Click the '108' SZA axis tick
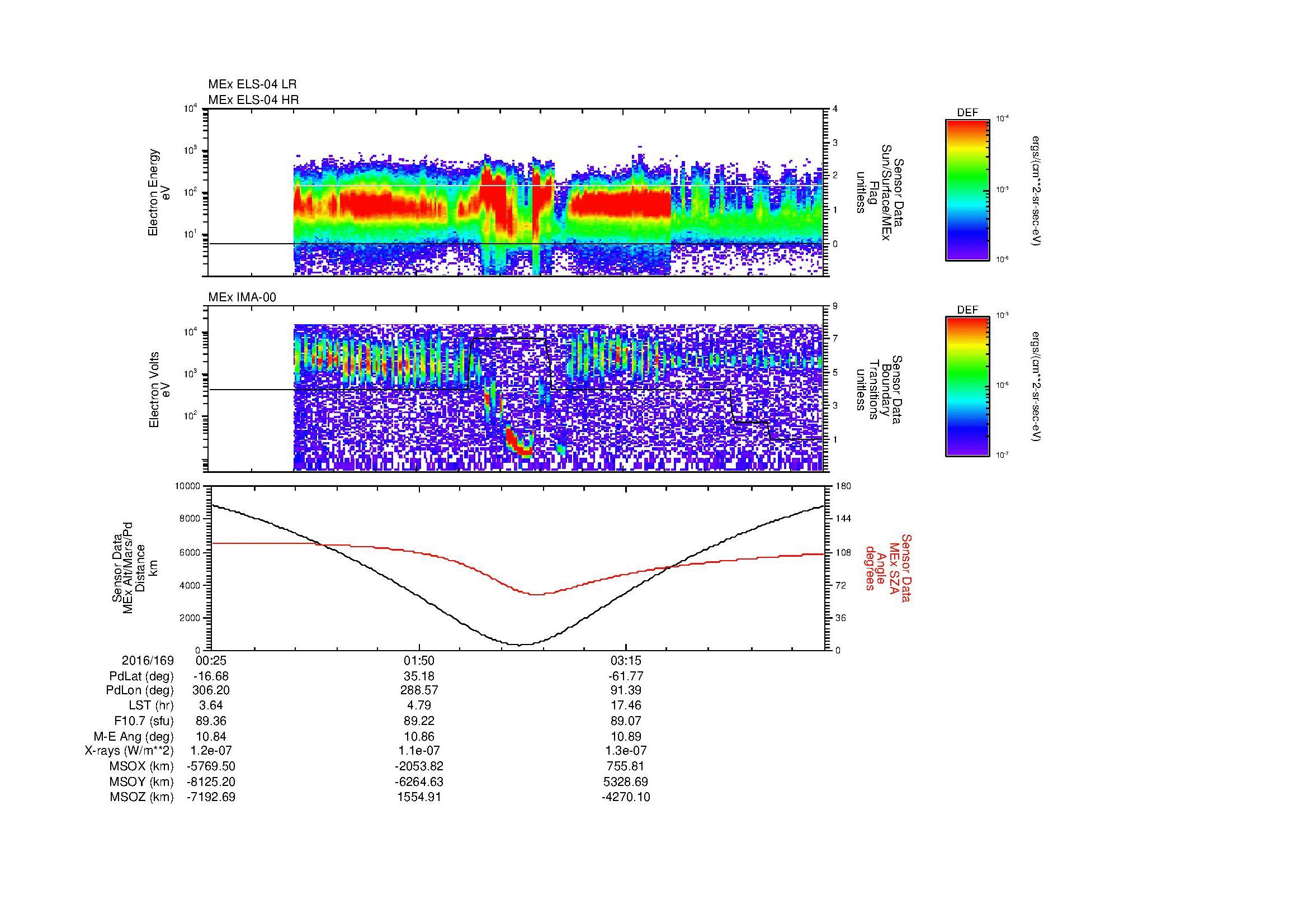This screenshot has width=1308, height=924. [x=844, y=552]
